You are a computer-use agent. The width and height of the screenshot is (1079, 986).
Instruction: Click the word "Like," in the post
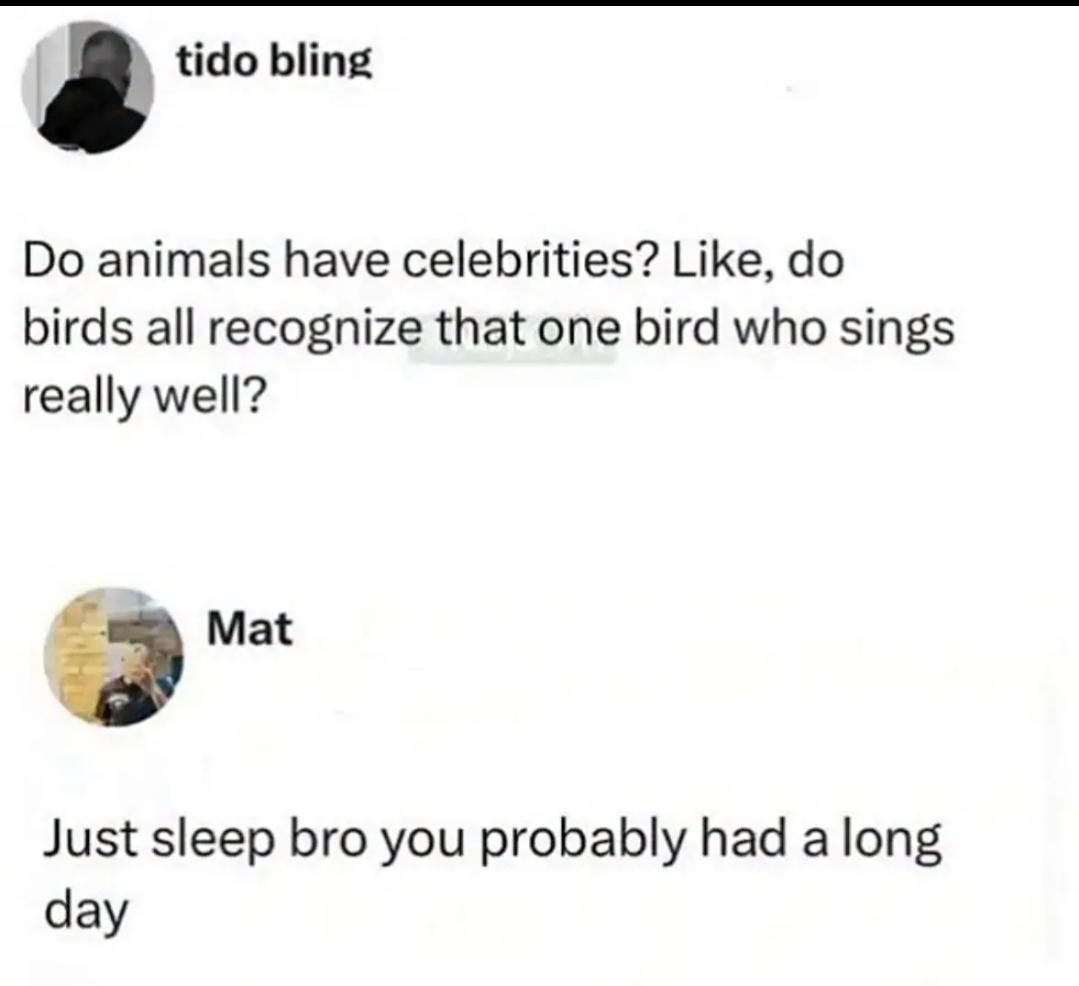click(x=723, y=261)
